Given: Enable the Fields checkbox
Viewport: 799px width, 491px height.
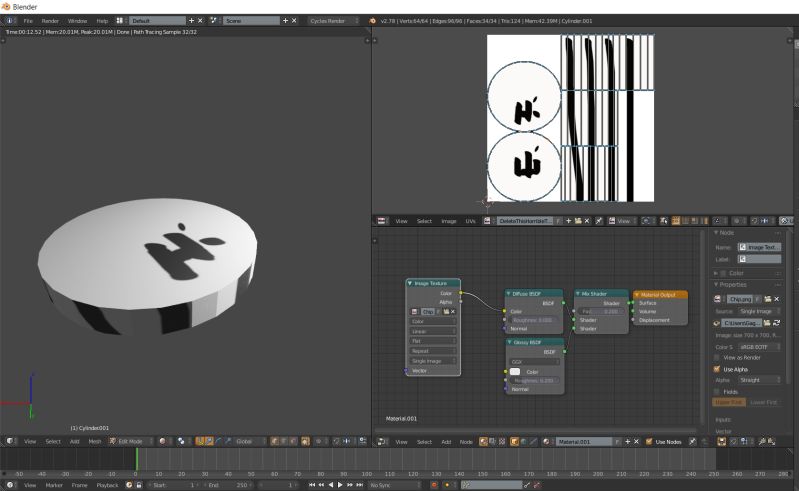Looking at the screenshot, I should tap(717, 392).
